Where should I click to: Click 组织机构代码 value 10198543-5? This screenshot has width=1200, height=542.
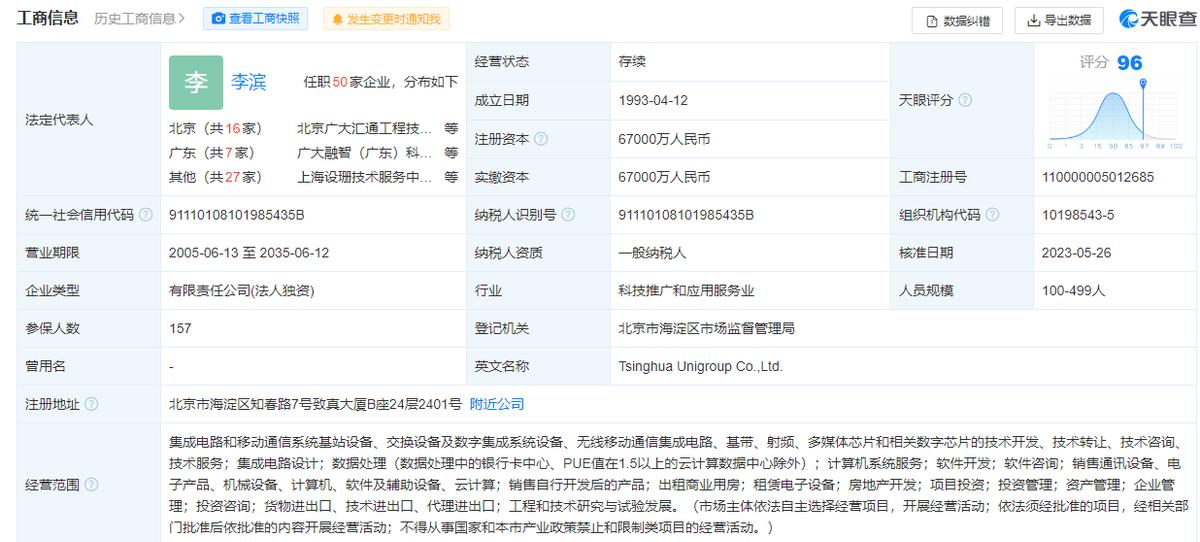click(1077, 215)
